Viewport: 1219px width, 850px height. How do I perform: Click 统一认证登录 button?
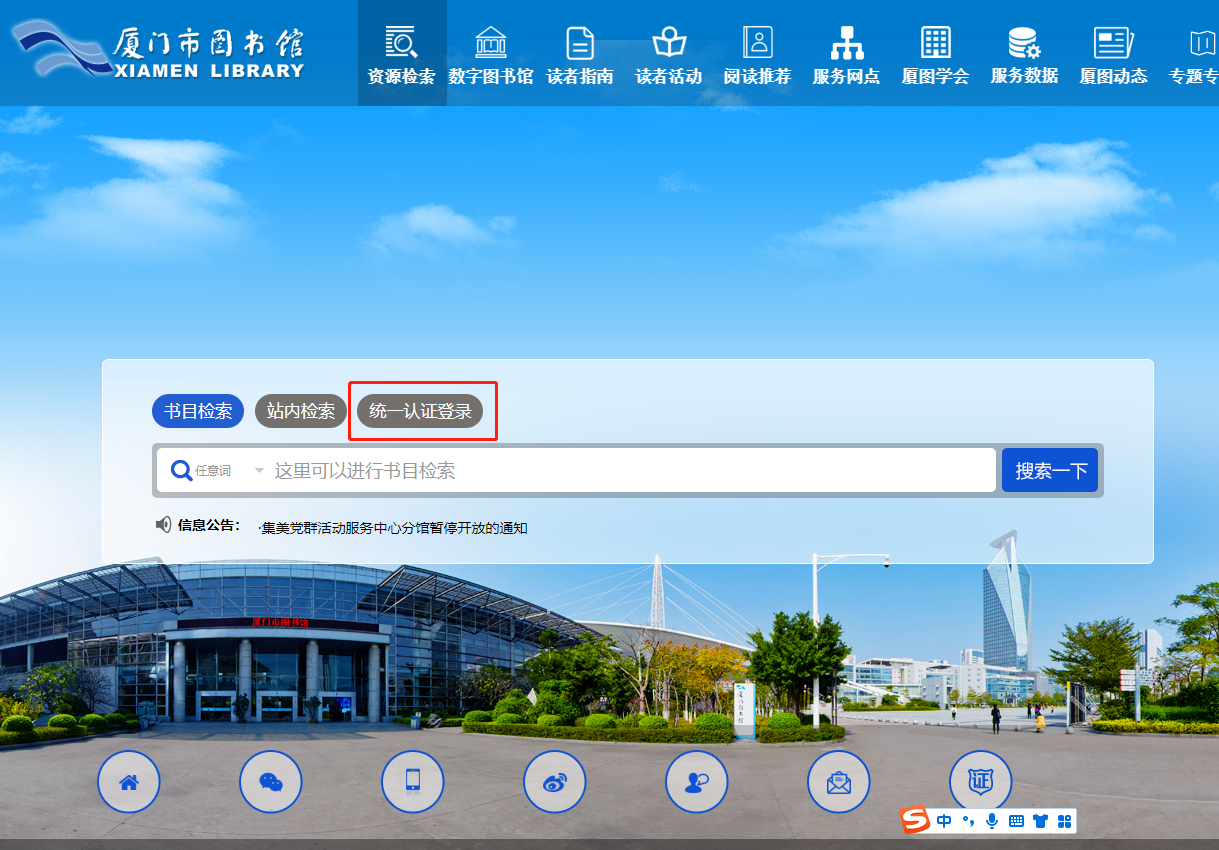click(420, 411)
